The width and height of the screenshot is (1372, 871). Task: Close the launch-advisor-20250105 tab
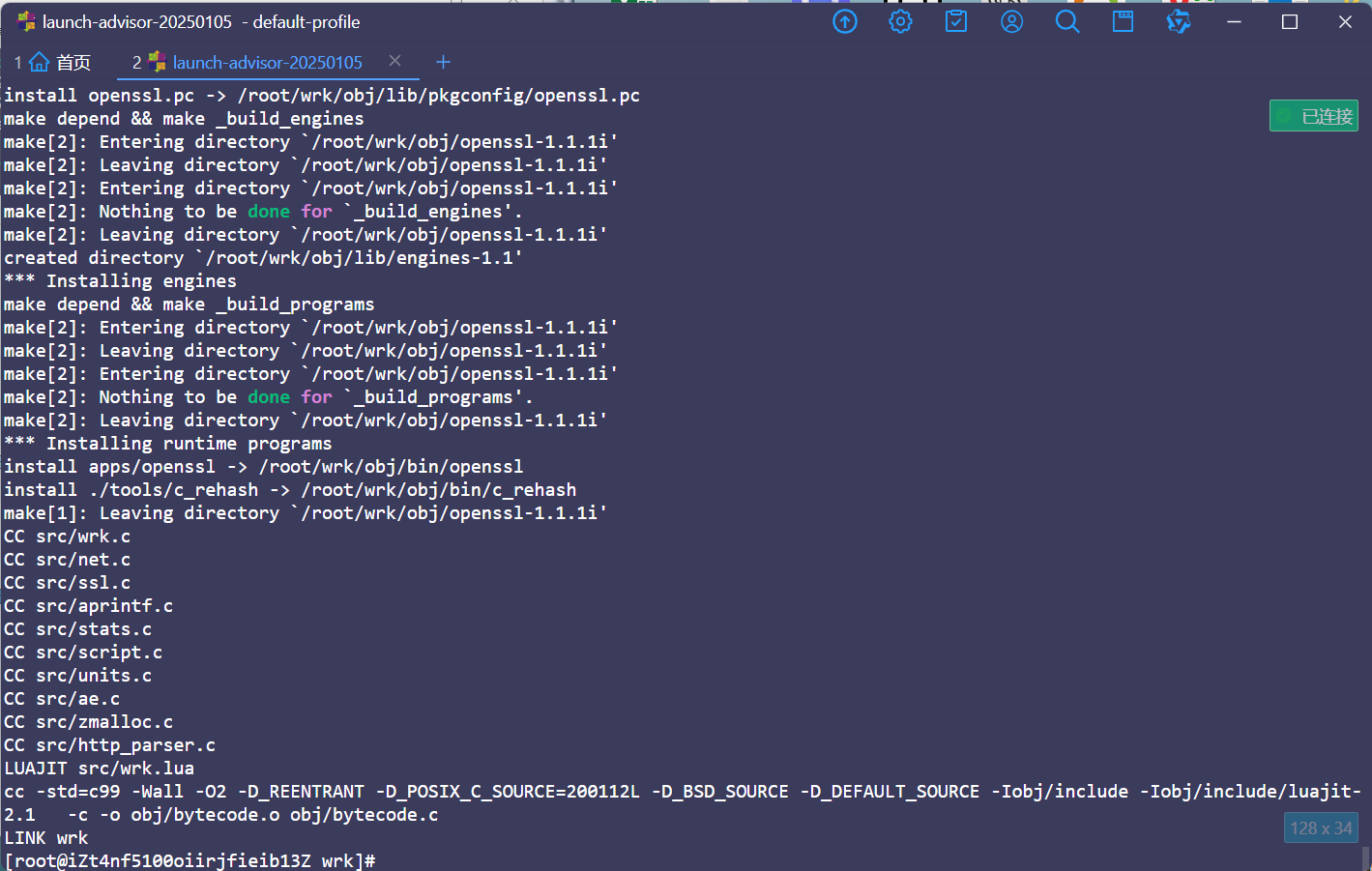pyautogui.click(x=394, y=61)
